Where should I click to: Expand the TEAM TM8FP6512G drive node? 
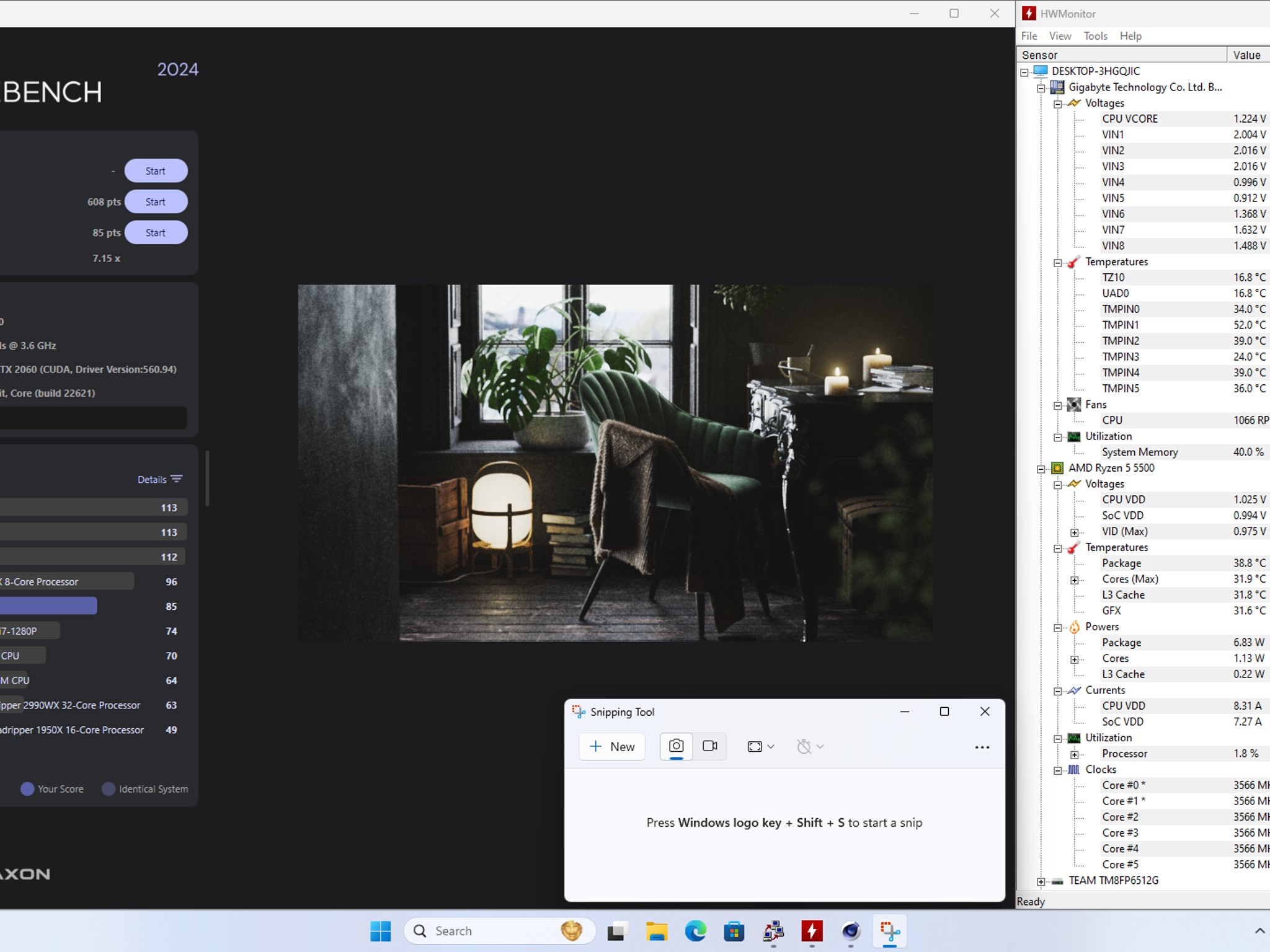[1041, 881]
